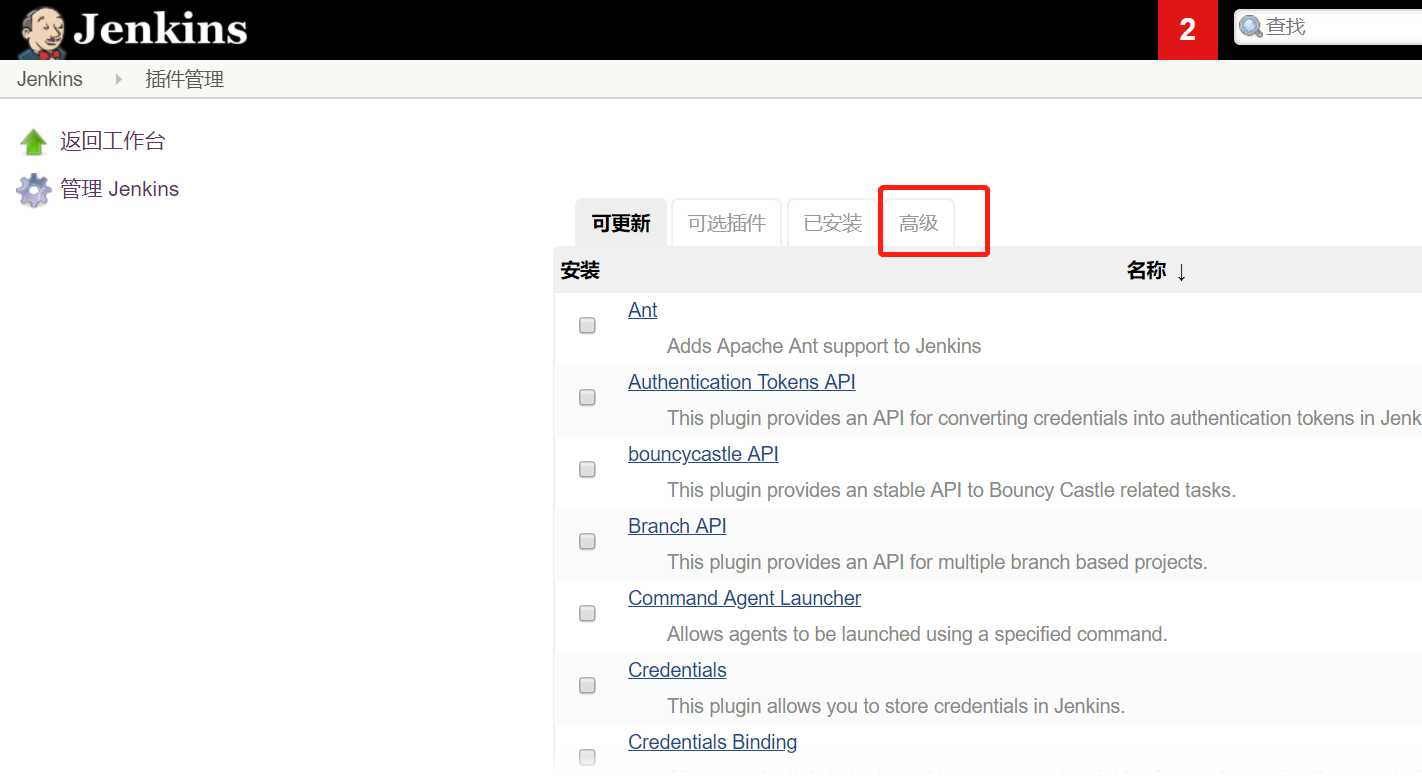Click the magnifier icon in search box
This screenshot has height=783, width=1422.
pyautogui.click(x=1251, y=27)
